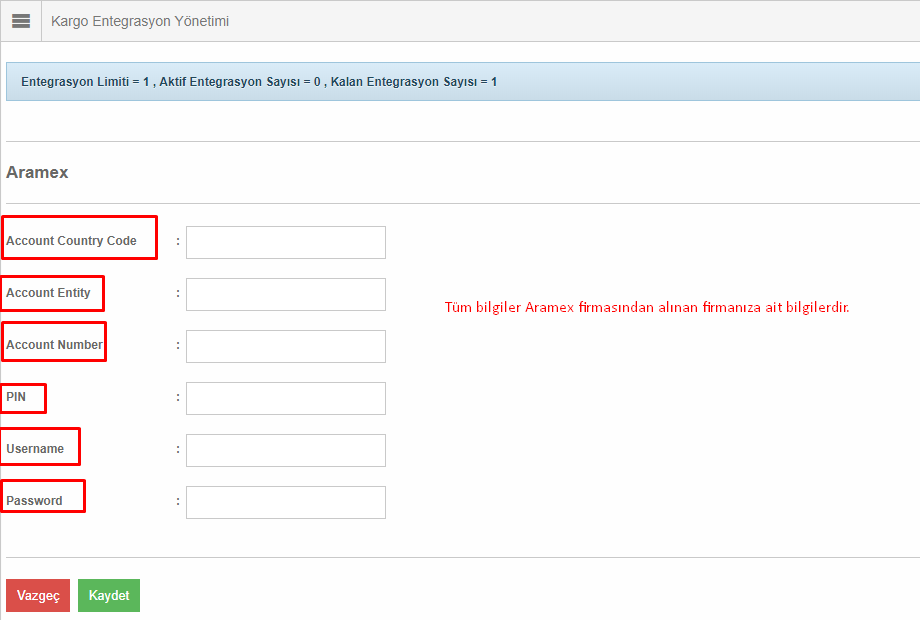
Task: Click the Entegrasyon Limiti info banner text
Action: (x=259, y=82)
